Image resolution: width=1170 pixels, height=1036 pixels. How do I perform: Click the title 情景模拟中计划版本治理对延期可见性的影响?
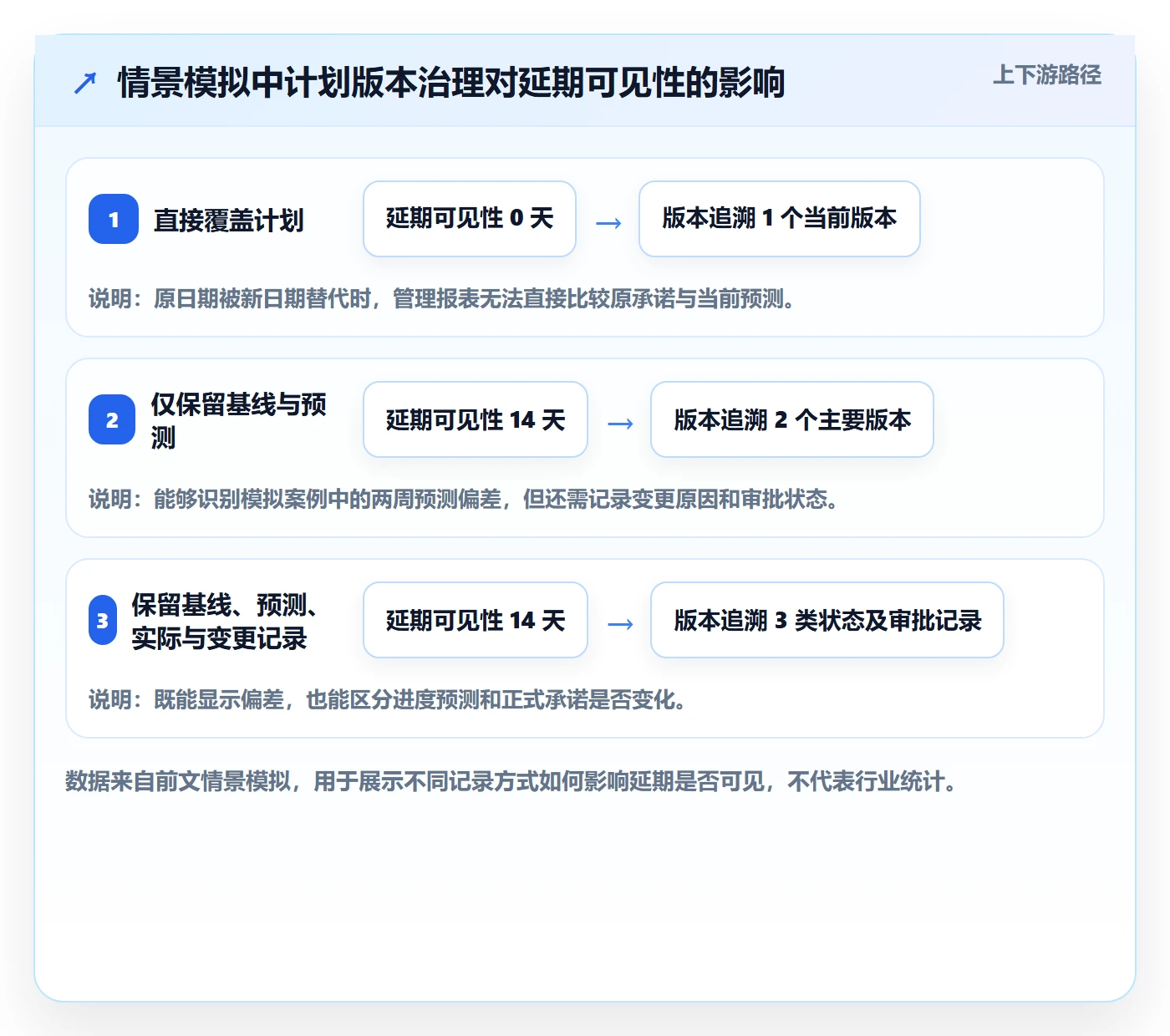tap(451, 83)
